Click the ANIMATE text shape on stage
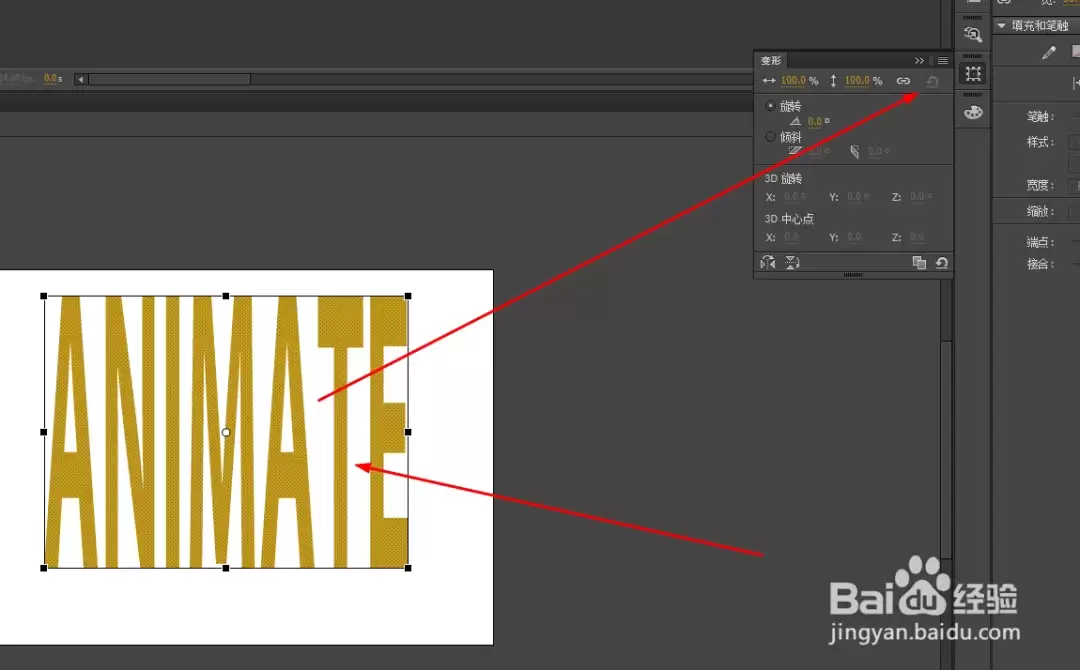Image resolution: width=1080 pixels, height=670 pixels. pyautogui.click(x=226, y=432)
